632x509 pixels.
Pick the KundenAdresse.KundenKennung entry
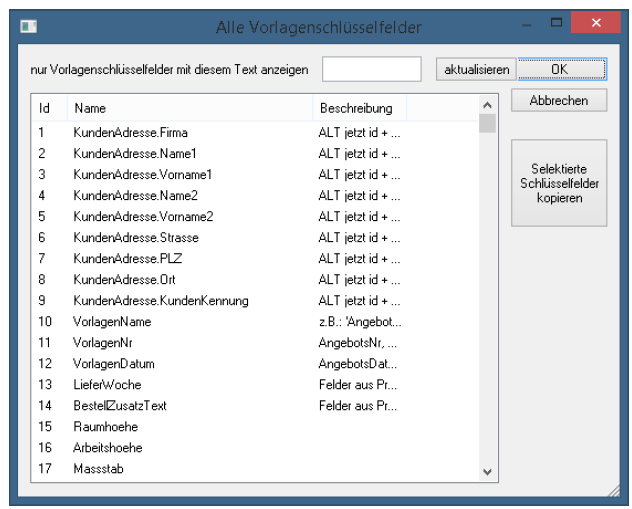(x=160, y=301)
